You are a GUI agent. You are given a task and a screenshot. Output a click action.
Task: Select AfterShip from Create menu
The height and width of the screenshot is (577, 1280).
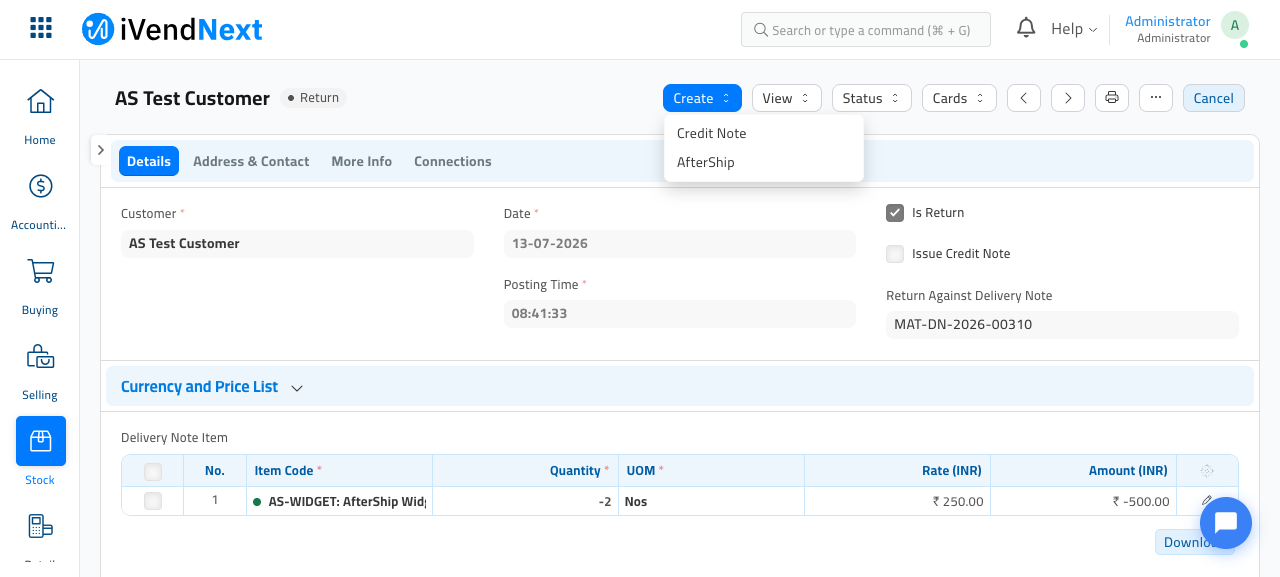(x=764, y=162)
